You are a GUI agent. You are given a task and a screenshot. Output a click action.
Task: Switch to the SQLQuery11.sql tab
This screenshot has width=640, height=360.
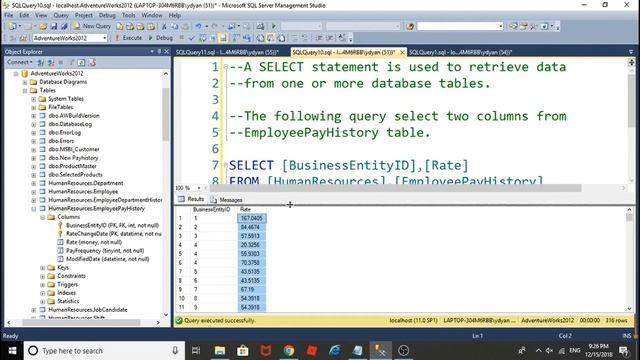coord(227,52)
